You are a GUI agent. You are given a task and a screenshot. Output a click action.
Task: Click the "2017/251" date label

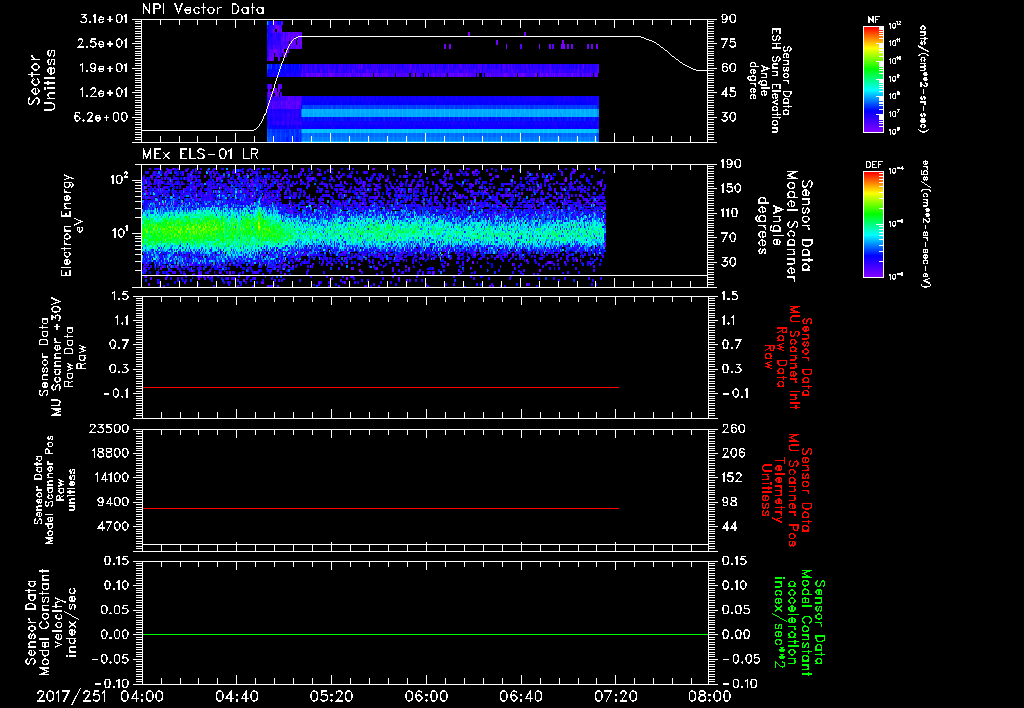(71, 696)
